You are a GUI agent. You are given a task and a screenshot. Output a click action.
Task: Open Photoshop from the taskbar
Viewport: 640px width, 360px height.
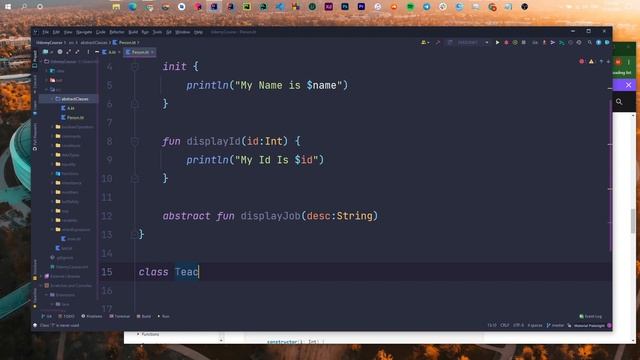click(x=345, y=7)
